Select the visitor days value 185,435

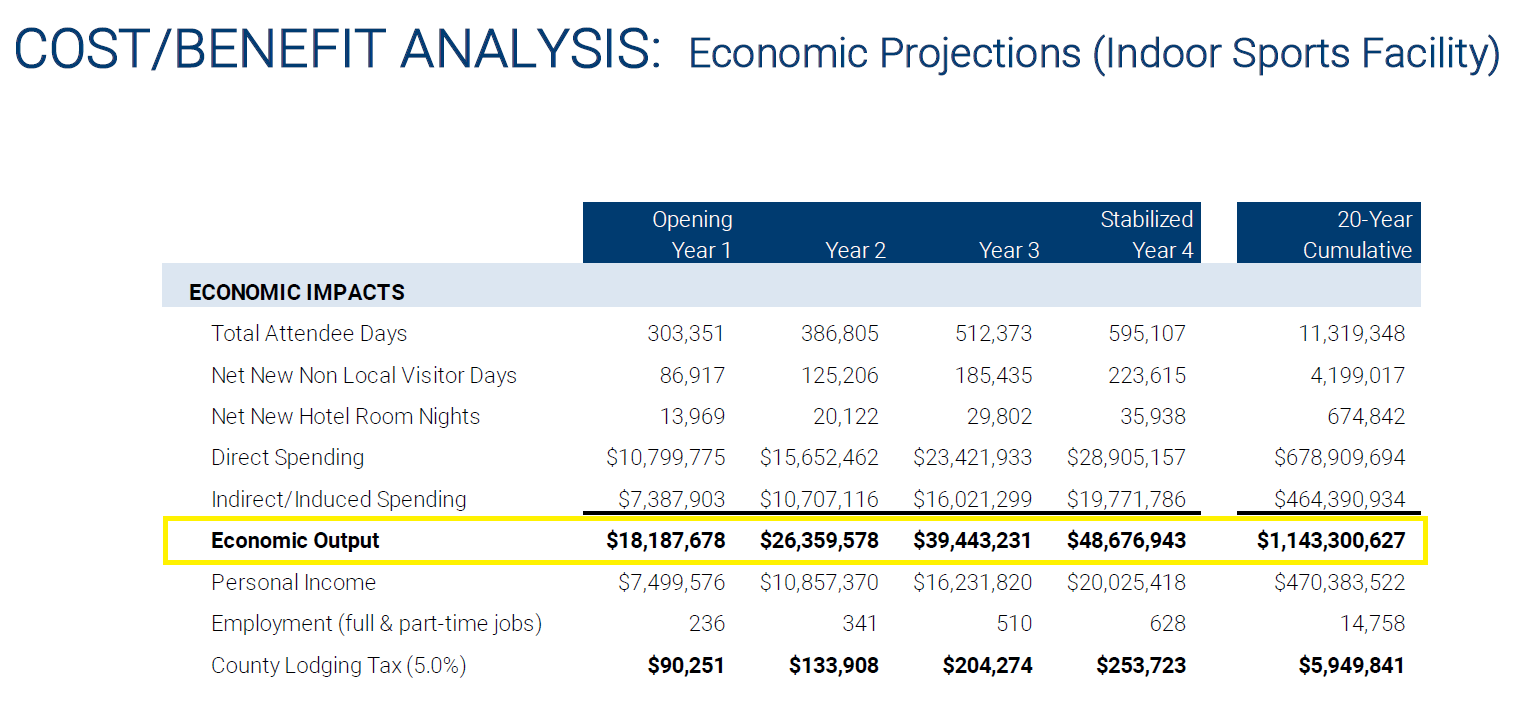point(994,375)
